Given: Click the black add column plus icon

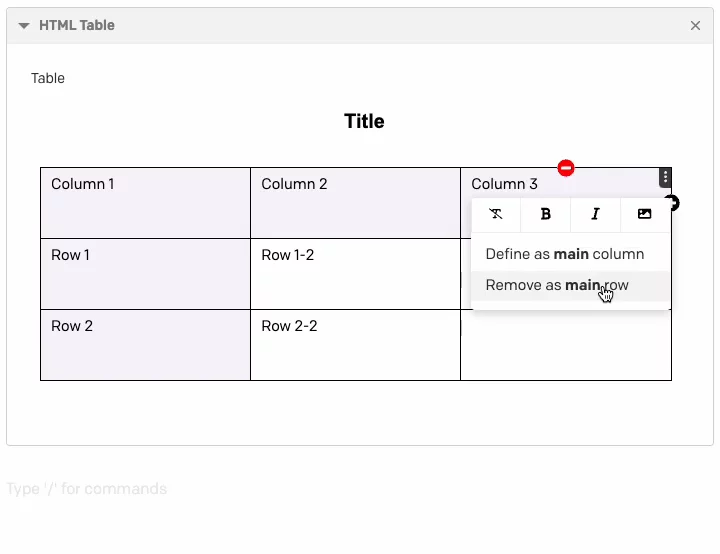Looking at the screenshot, I should pyautogui.click(x=674, y=203).
